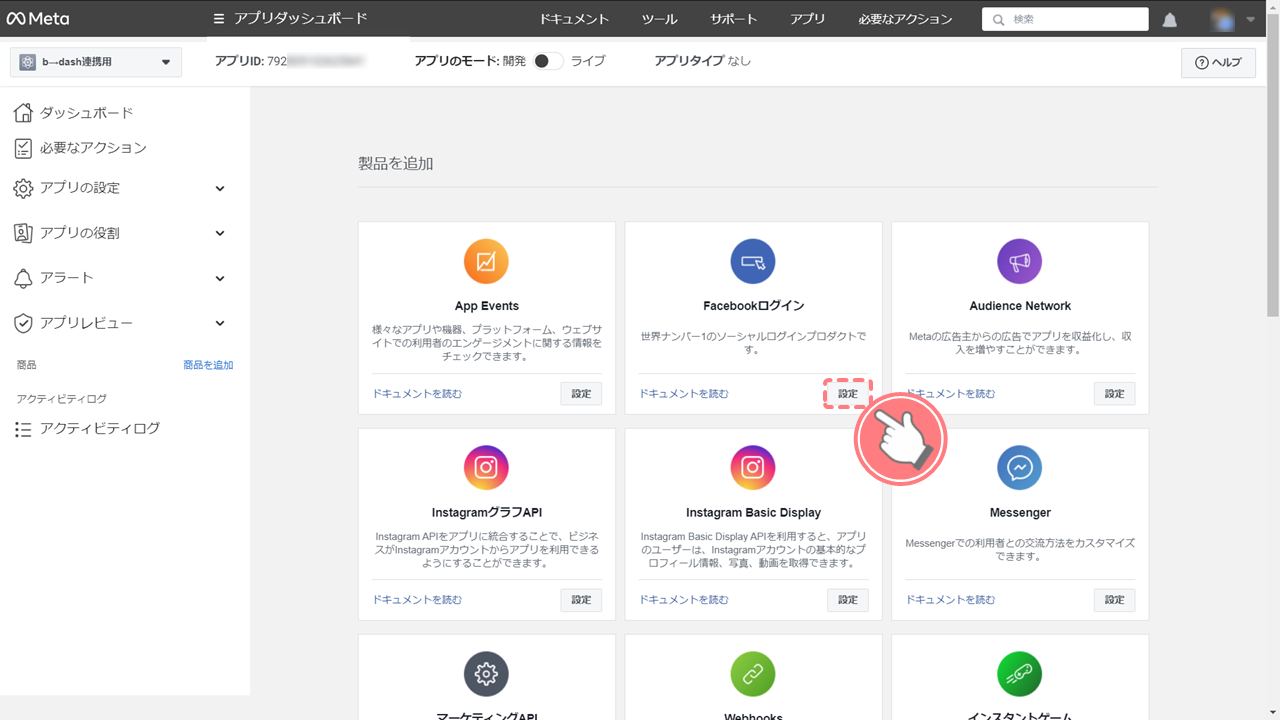Expand the アプリの役割 section chevron
This screenshot has width=1280, height=720.
coord(220,233)
